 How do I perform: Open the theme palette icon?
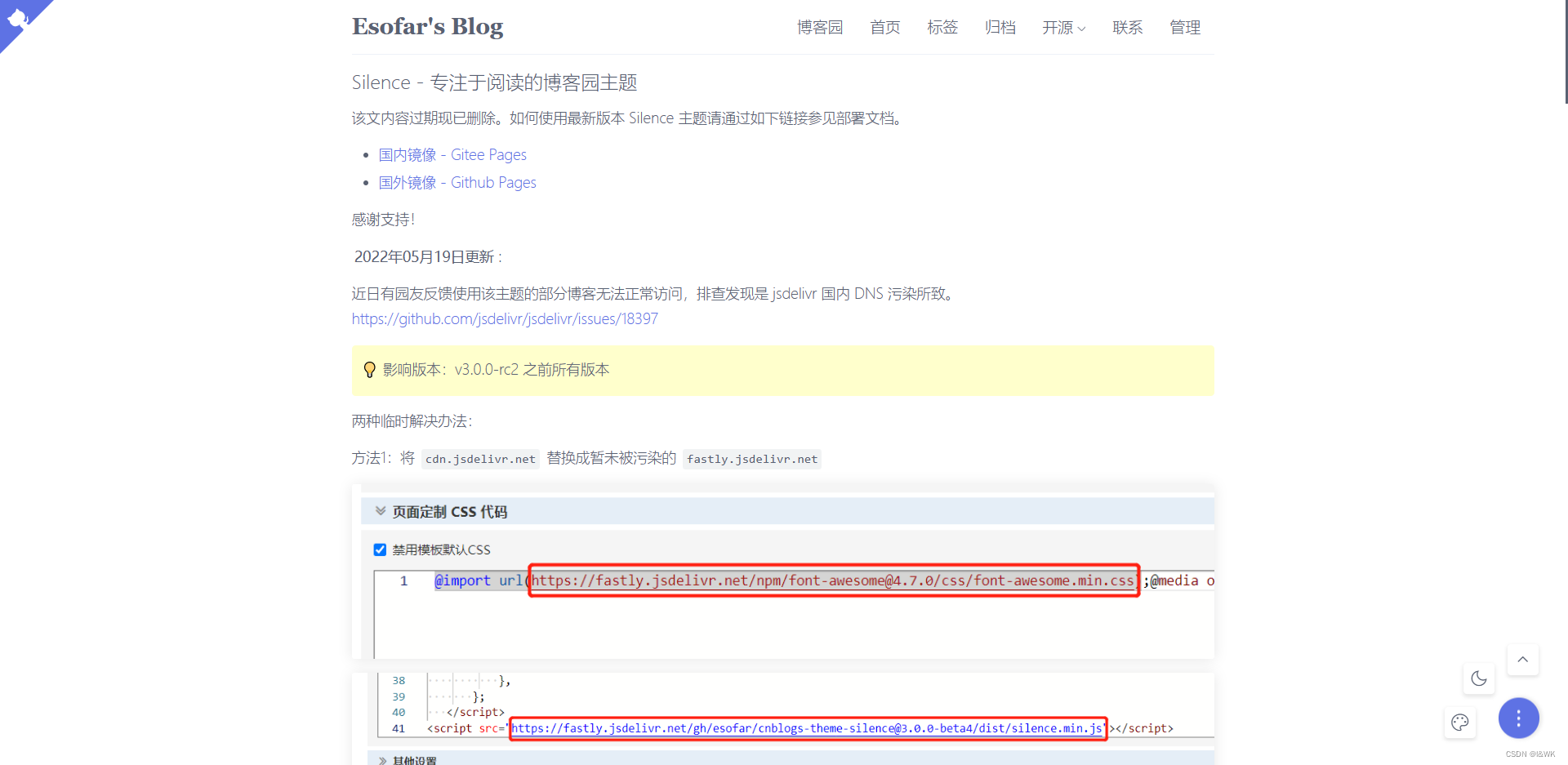pos(1460,722)
